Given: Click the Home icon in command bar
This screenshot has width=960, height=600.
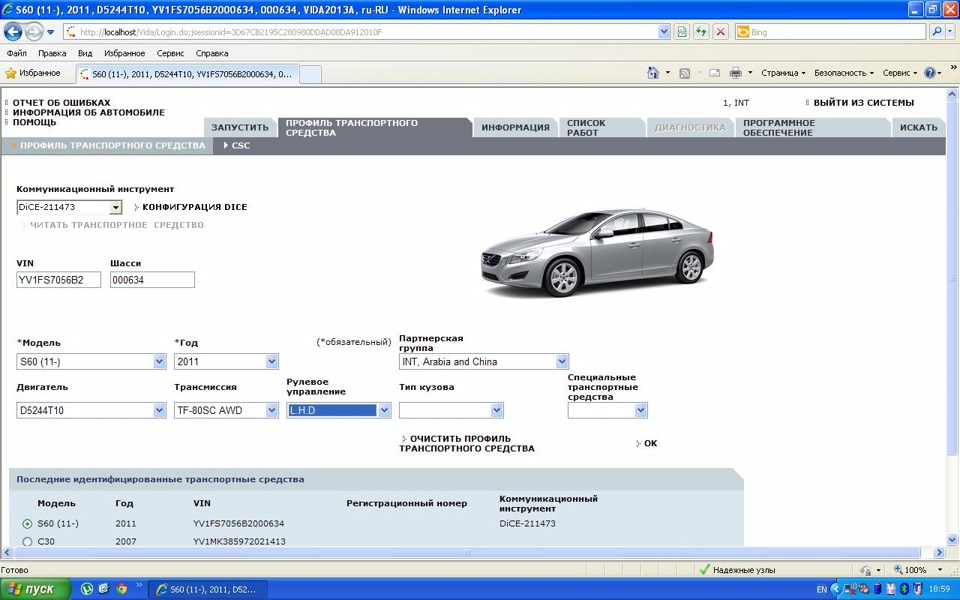Looking at the screenshot, I should tap(653, 73).
